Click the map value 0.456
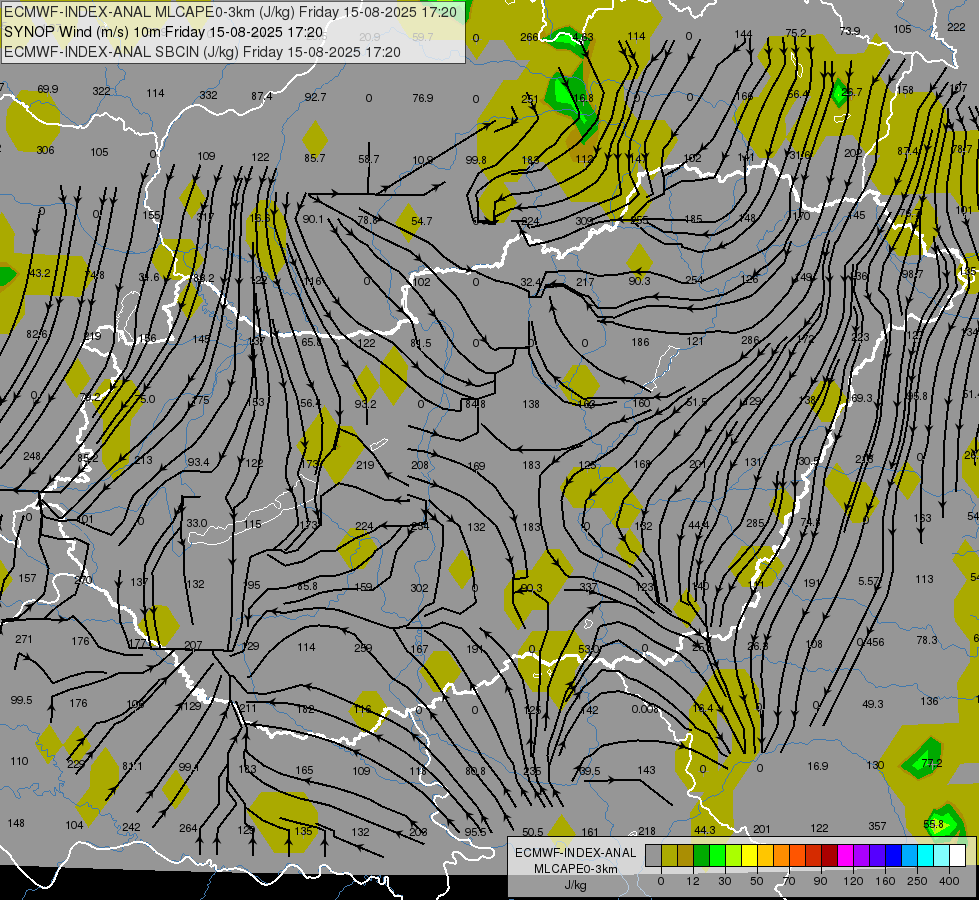 (x=870, y=643)
